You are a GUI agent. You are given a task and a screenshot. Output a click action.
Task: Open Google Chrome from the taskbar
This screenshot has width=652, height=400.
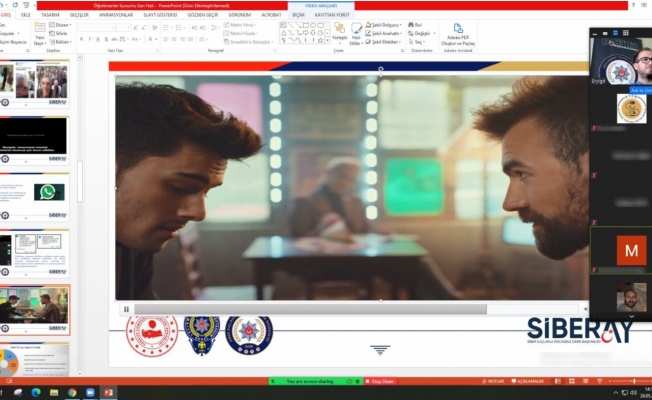(71, 393)
